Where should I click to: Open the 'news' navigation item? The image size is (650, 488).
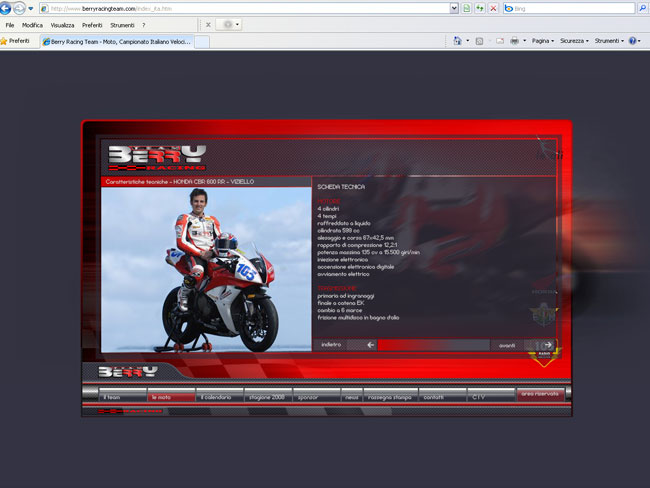[352, 397]
